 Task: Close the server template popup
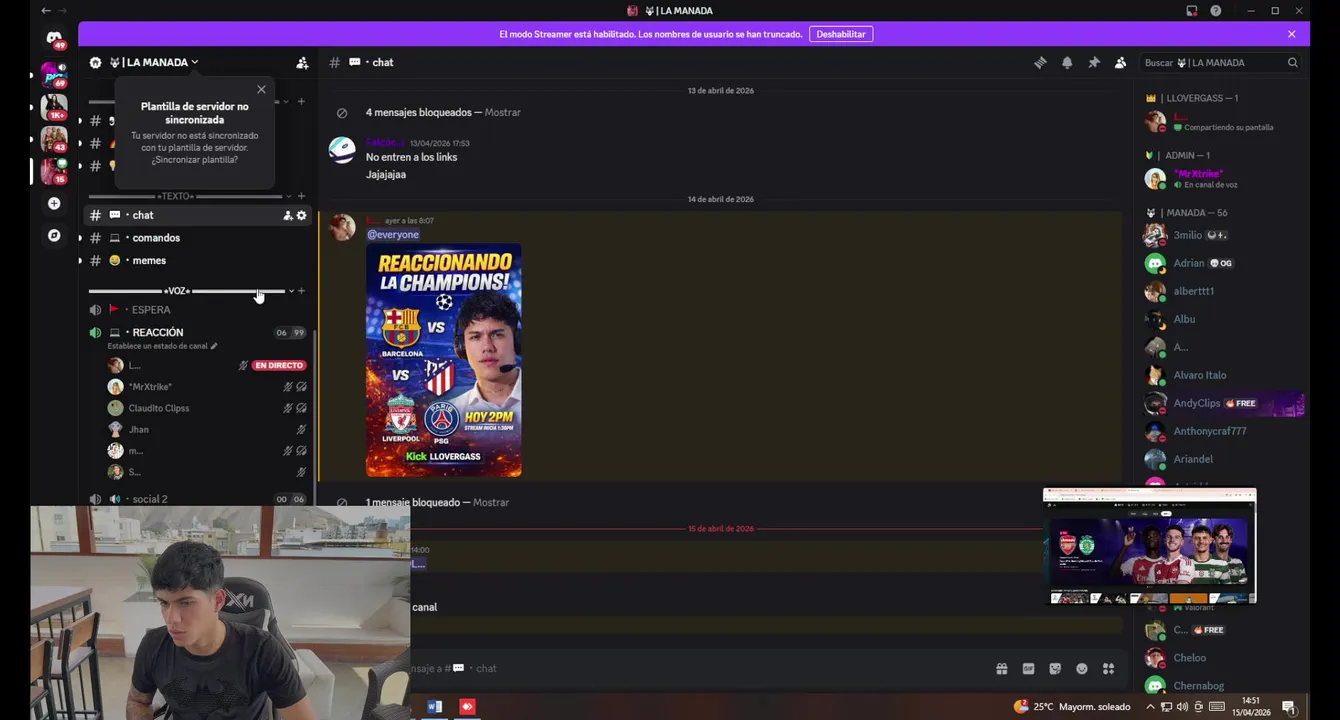(x=261, y=90)
